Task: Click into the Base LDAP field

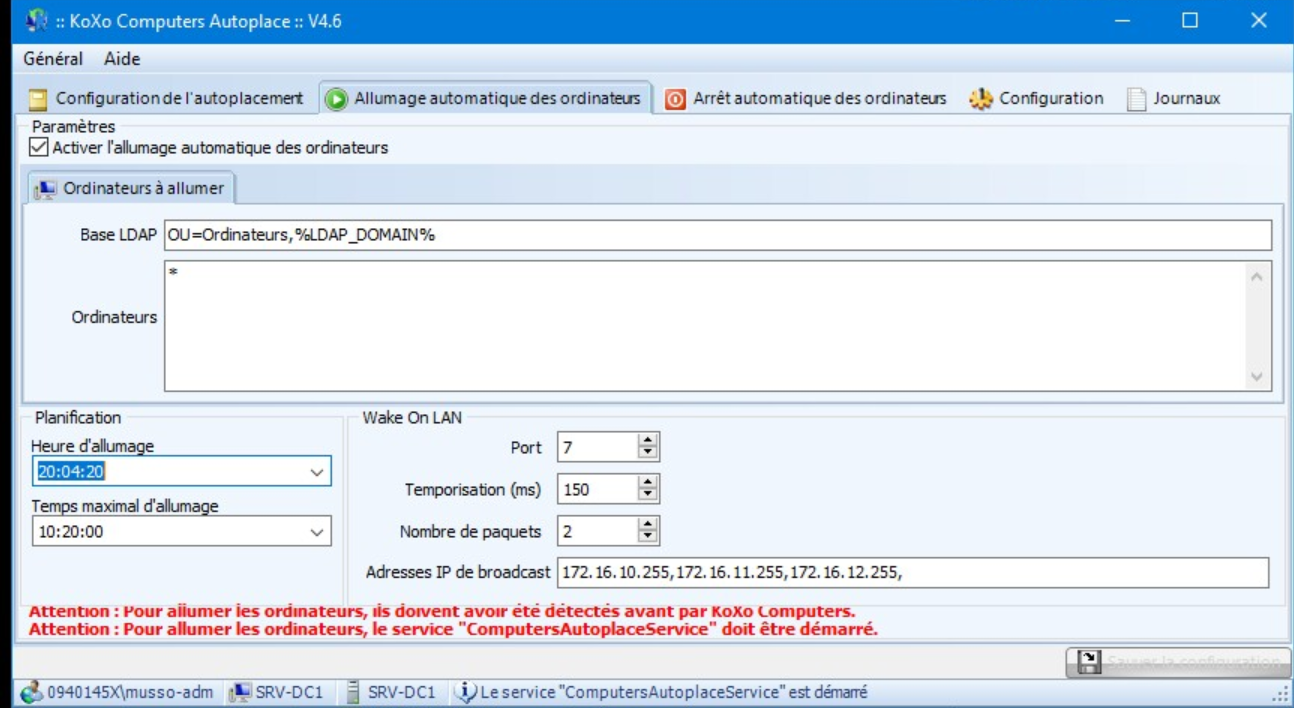Action: 718,235
